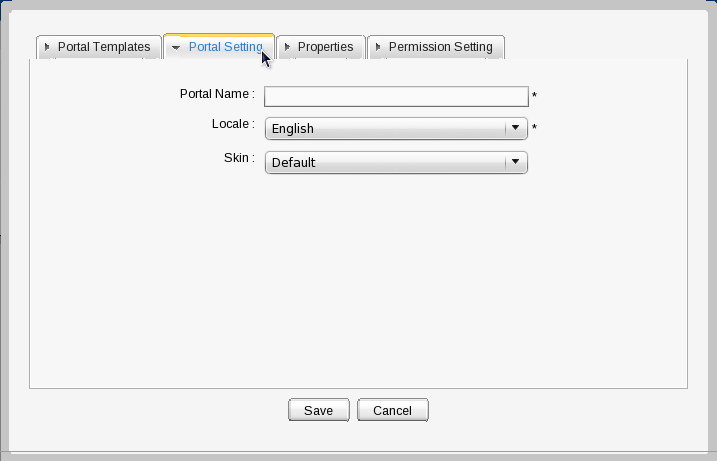Viewport: 717px width, 461px height.
Task: Click the arrow icon on Properties tab
Action: (287, 47)
